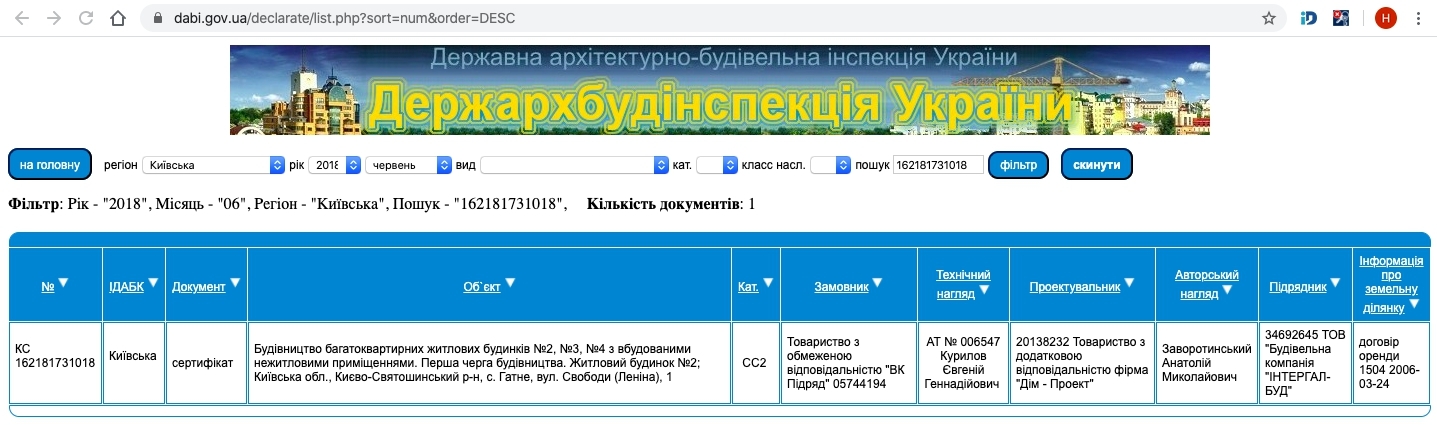
Task: Sort by Документ using its arrow icon
Action: (x=236, y=283)
